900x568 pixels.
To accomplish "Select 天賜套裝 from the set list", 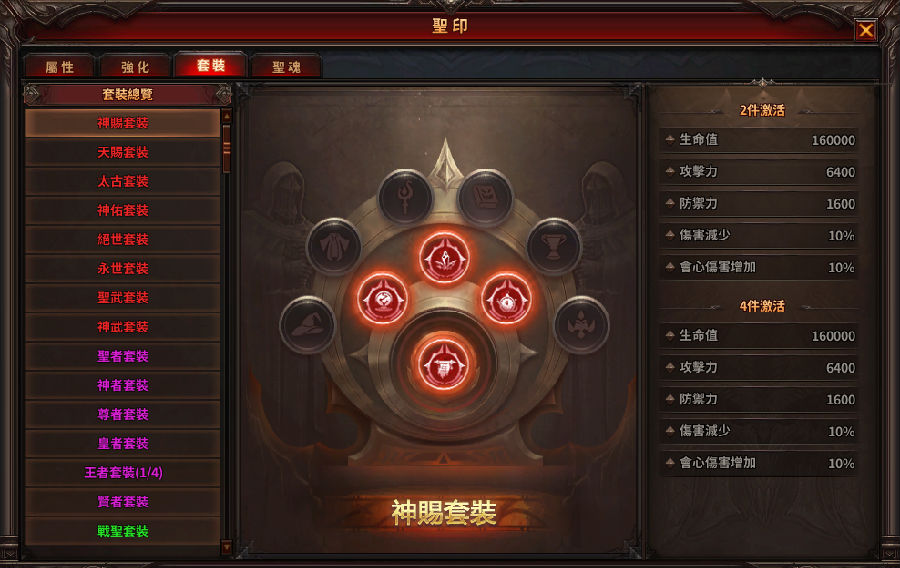I will click(x=123, y=152).
